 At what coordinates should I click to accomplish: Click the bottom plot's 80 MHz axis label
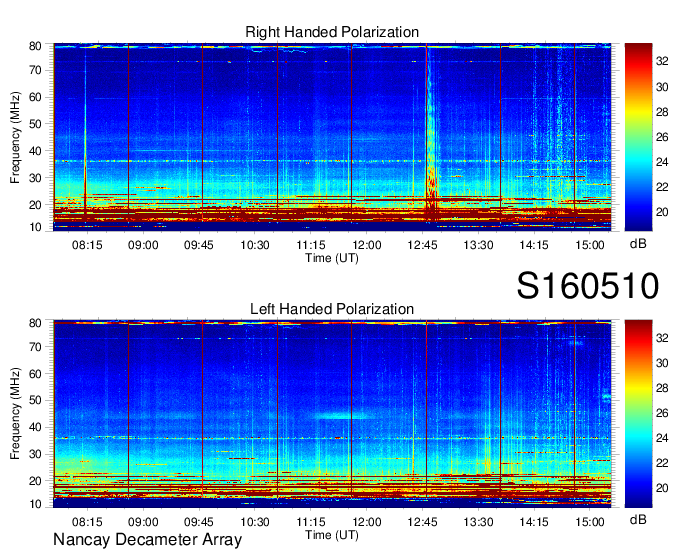35,323
